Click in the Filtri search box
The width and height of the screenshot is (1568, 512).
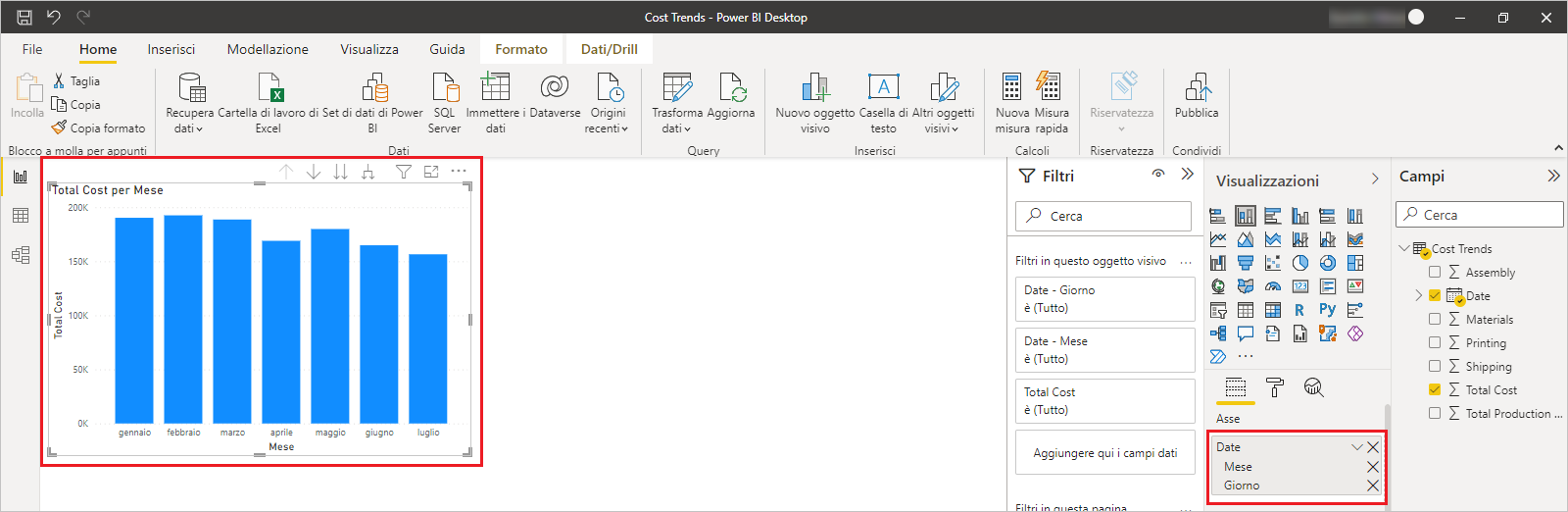[1103, 216]
